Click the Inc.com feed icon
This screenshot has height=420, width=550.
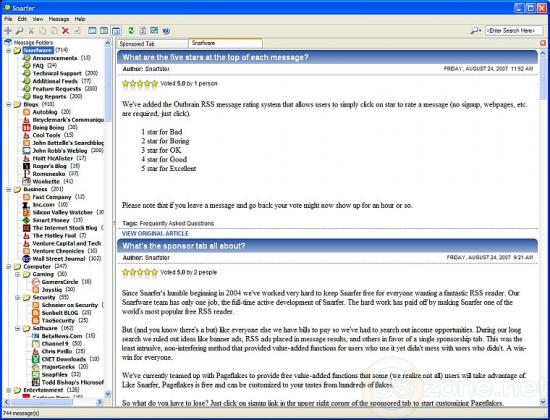pyautogui.click(x=26, y=205)
